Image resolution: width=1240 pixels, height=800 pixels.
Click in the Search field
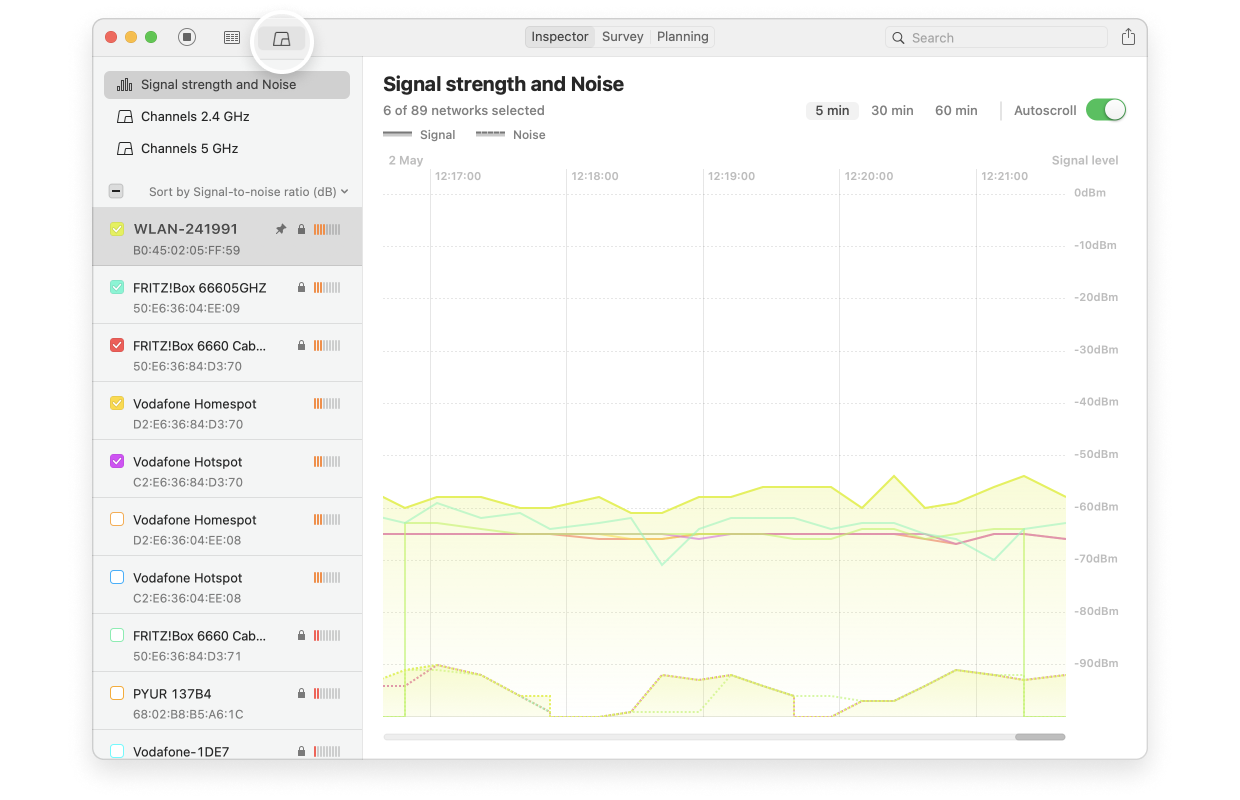tap(996, 38)
